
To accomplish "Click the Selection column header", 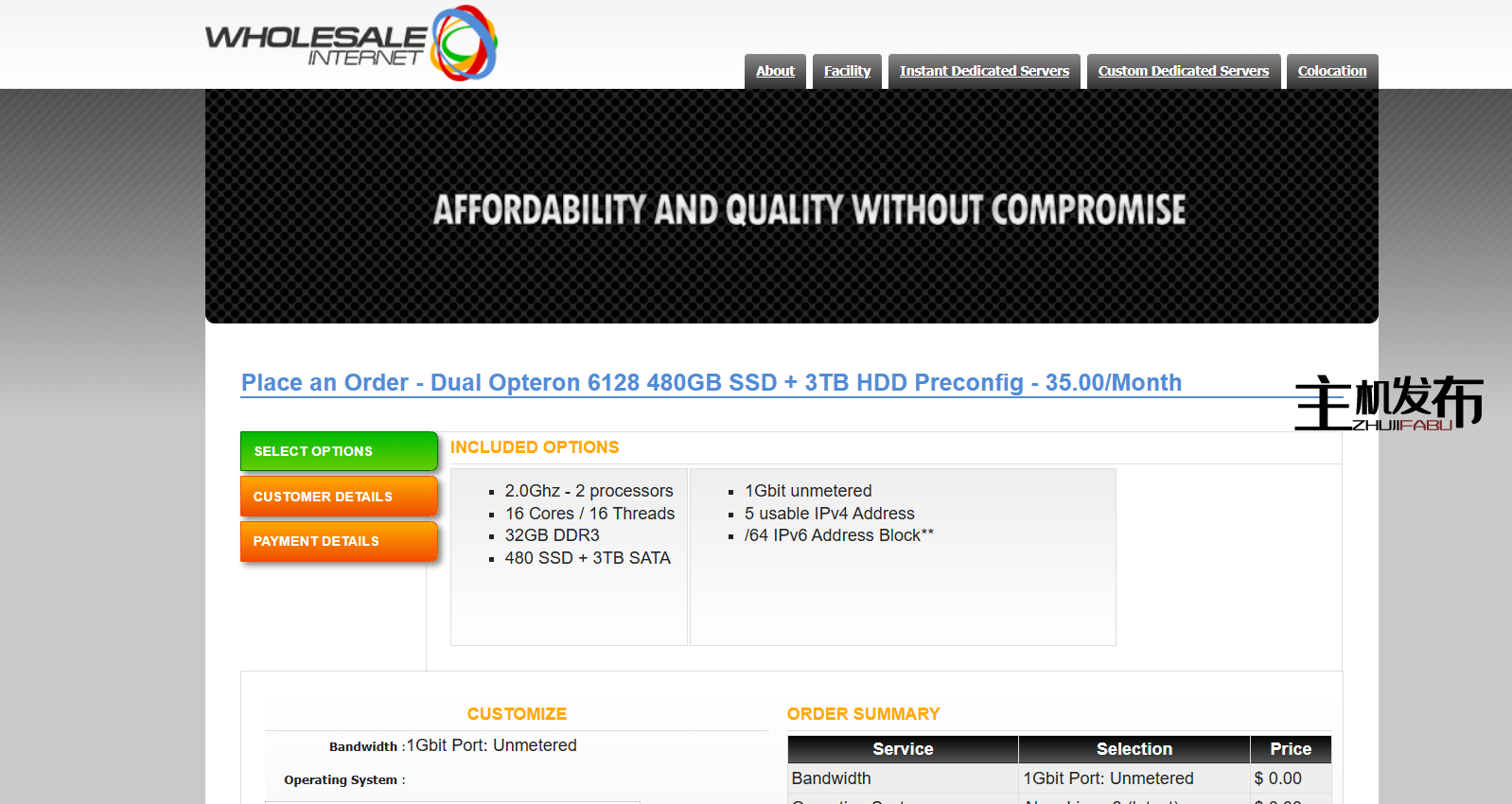I will coord(1134,749).
